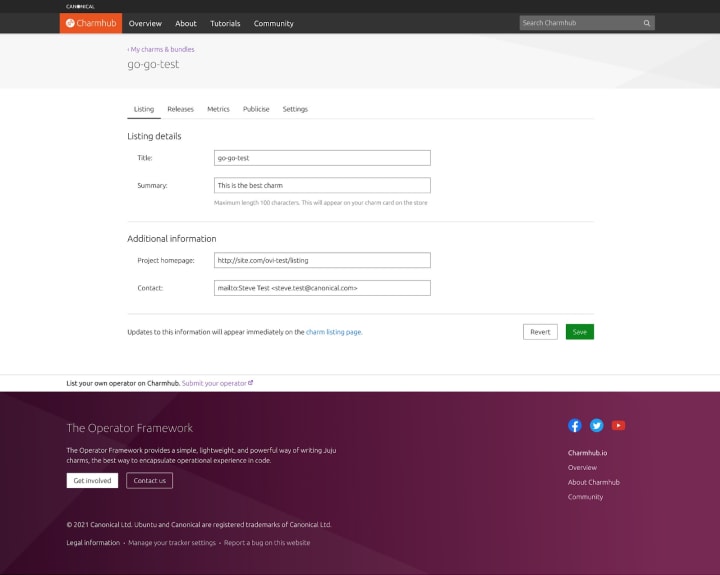Viewport: 720px width, 575px height.
Task: Click into the Contact input field
Action: click(322, 288)
